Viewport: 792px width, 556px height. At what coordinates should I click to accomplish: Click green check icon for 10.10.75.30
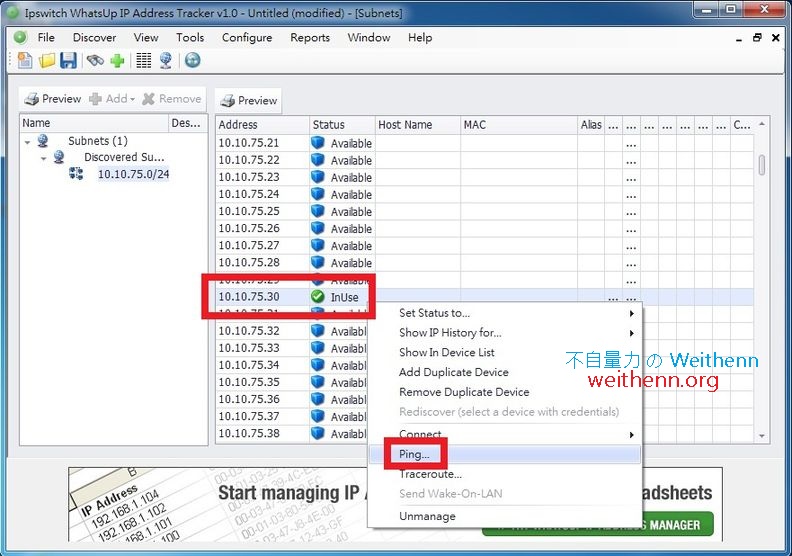tap(317, 296)
